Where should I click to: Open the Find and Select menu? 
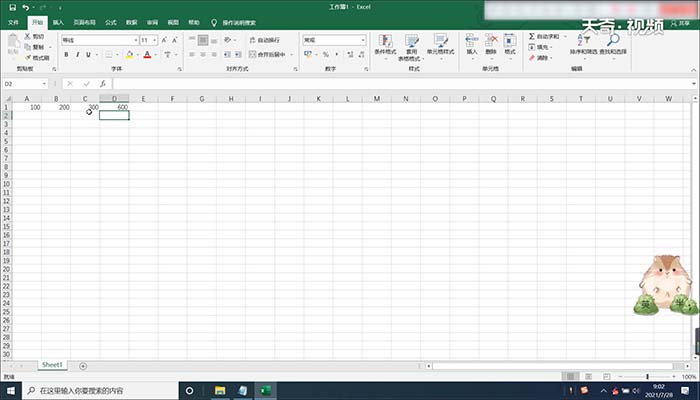[613, 45]
